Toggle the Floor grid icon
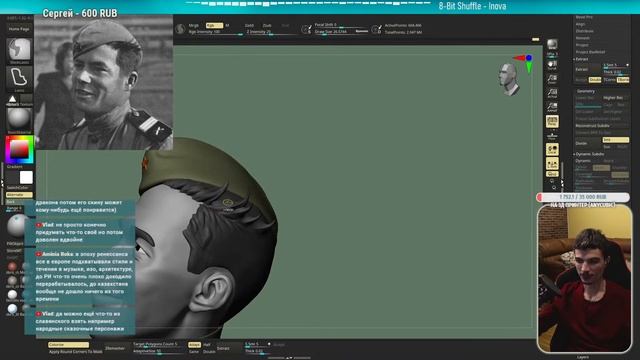 pyautogui.click(x=552, y=135)
